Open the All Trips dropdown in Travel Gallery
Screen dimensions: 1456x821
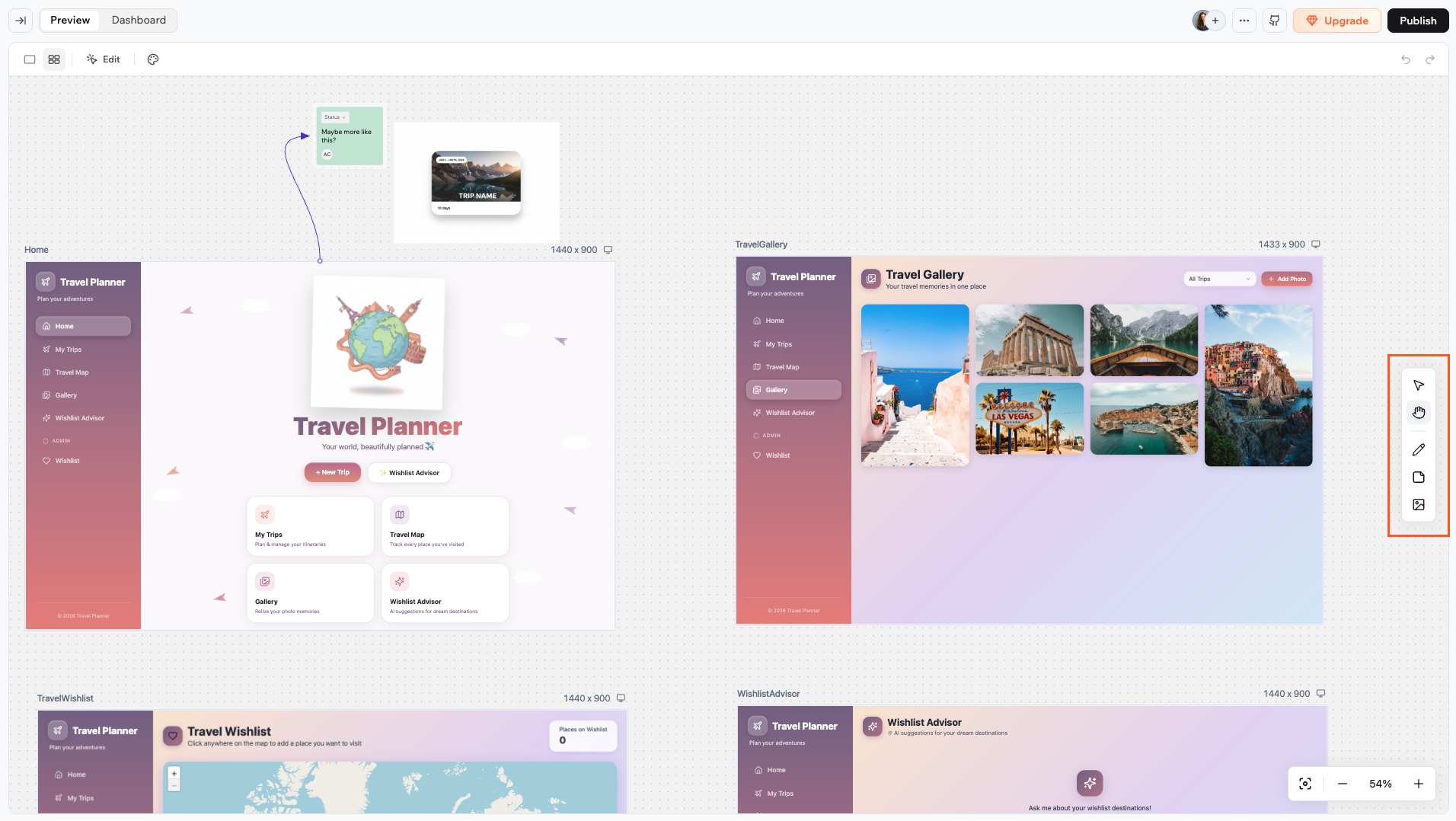[x=1219, y=279]
